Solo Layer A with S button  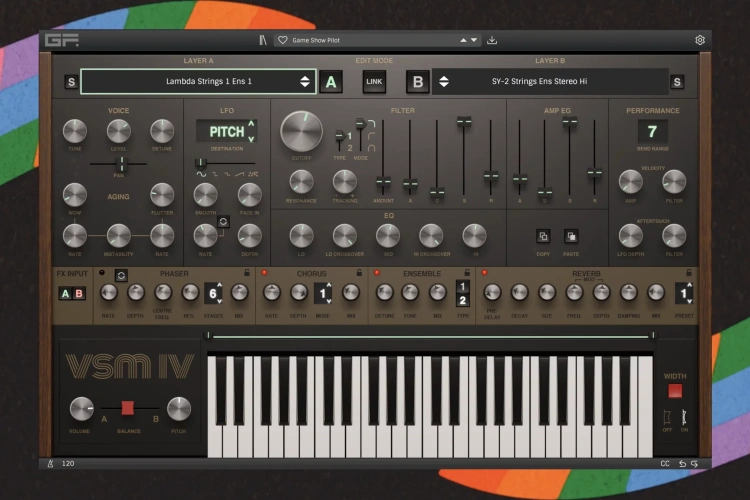pyautogui.click(x=71, y=82)
